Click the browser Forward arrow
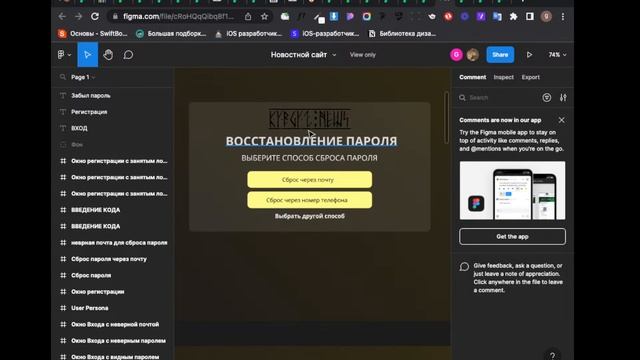640x360 pixels. [x=78, y=16]
